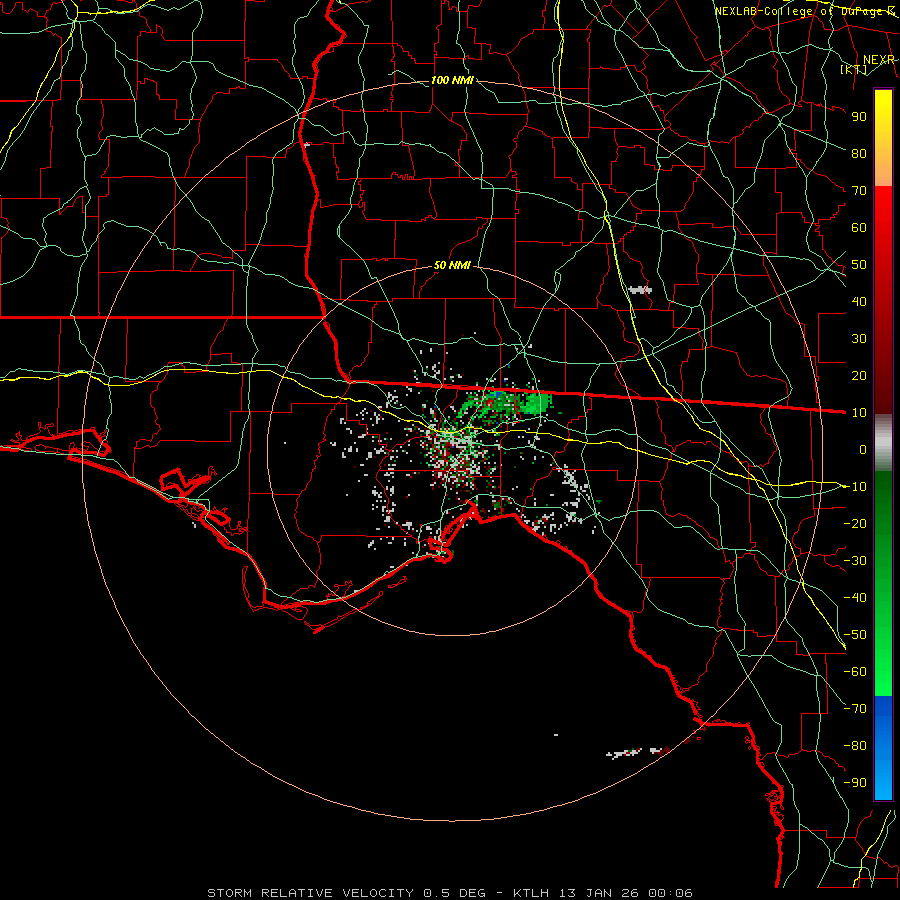Click the small white echo beside the yellow highway northeast
This screenshot has width=900, height=900.
click(x=640, y=290)
